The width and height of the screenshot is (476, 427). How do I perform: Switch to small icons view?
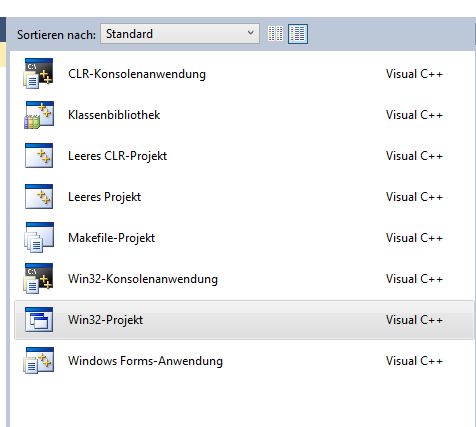[275, 34]
